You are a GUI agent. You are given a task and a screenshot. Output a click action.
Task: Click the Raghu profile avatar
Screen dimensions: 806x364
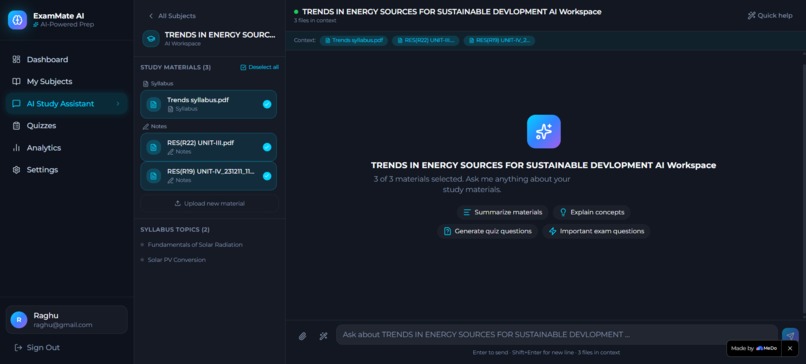click(x=19, y=320)
